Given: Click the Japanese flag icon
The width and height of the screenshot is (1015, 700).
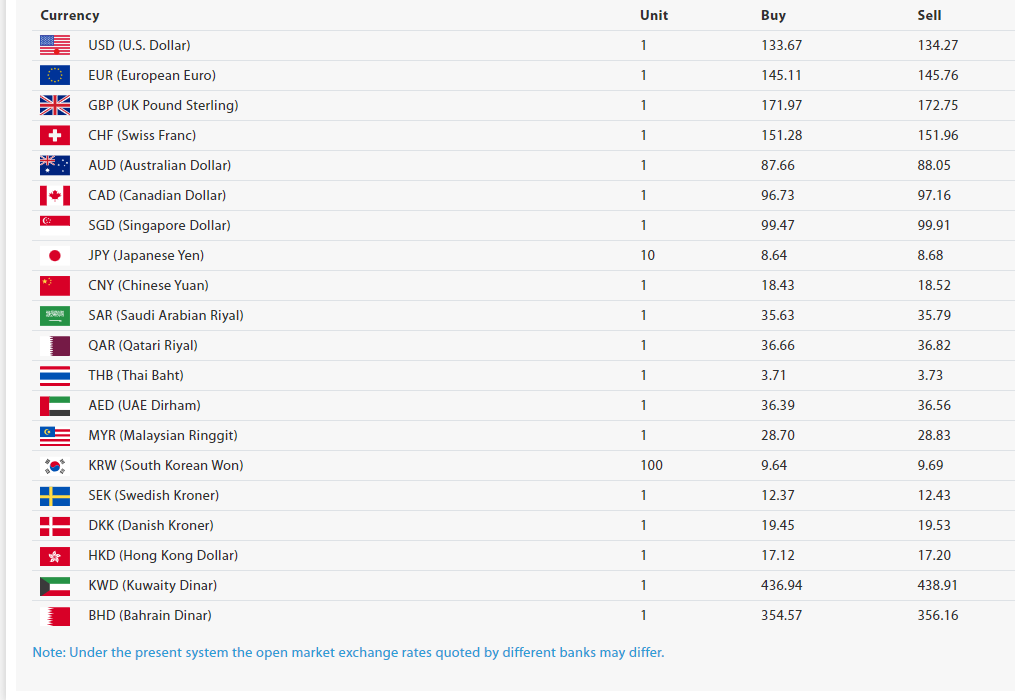Looking at the screenshot, I should (x=55, y=255).
